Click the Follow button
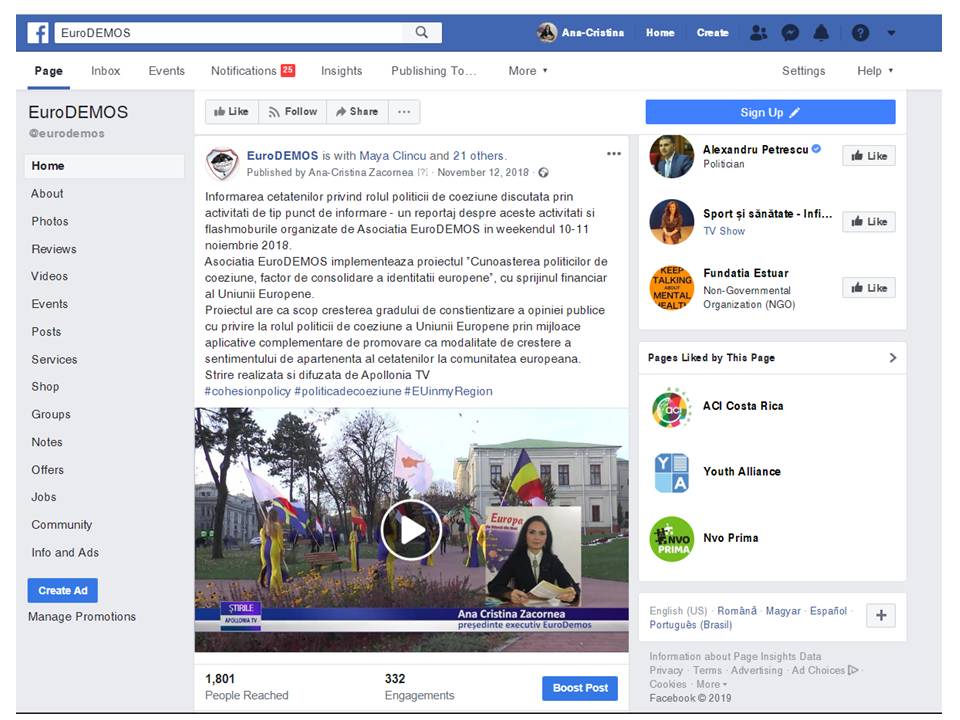Viewport: 960px width, 720px height. click(293, 112)
